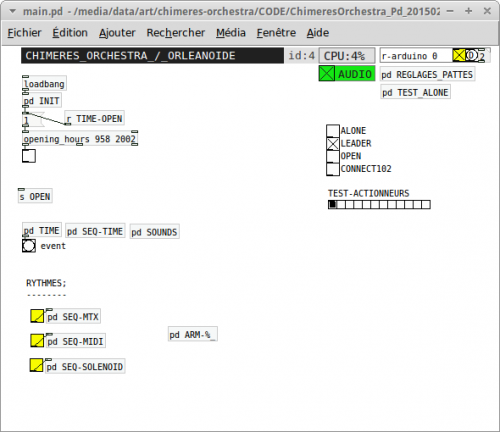Toggle the yellow box beside pd SEQ-MTX
This screenshot has width=500, height=432.
click(x=37, y=316)
